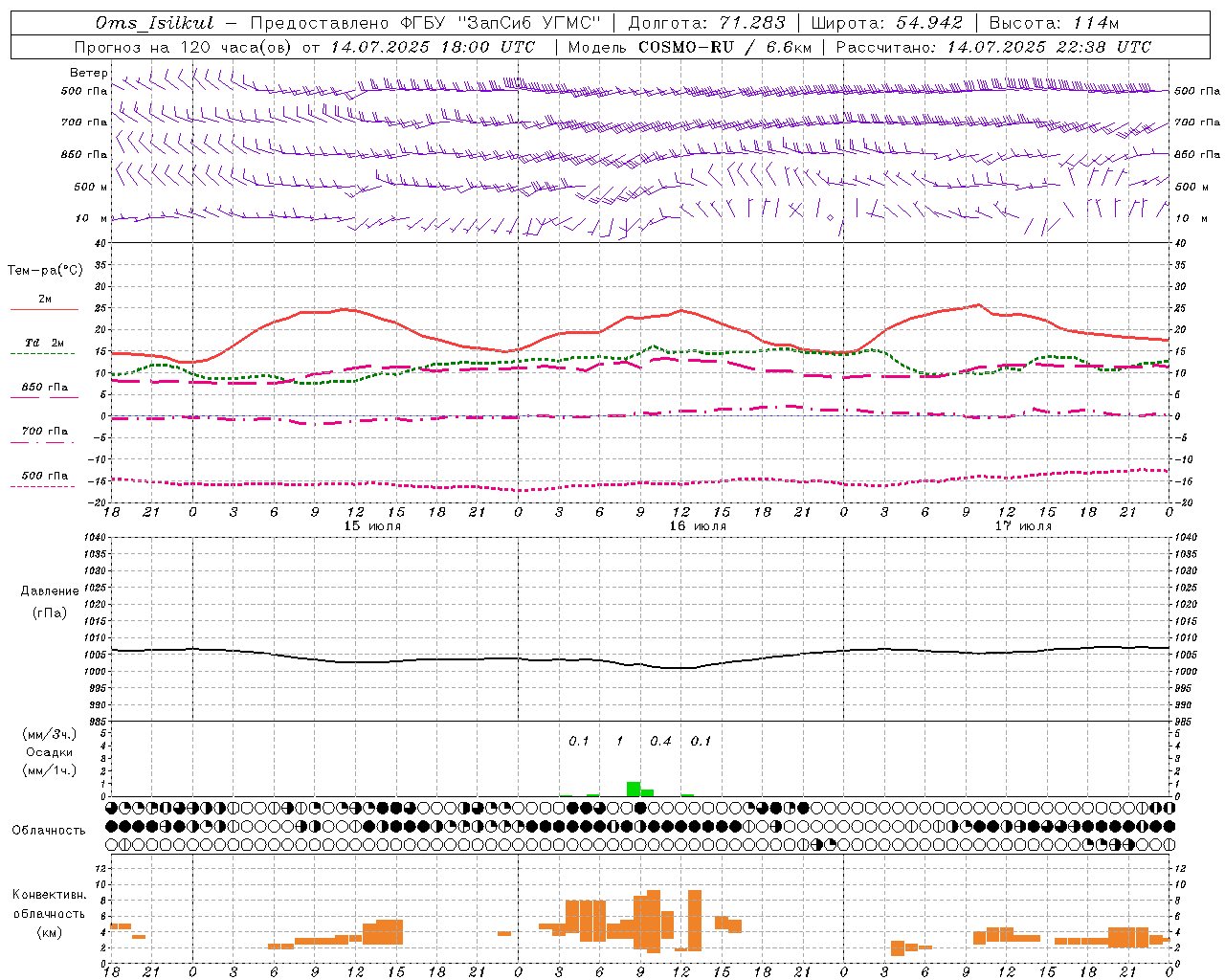Click the '16 июля' date label
The width and height of the screenshot is (1225, 980).
698,526
